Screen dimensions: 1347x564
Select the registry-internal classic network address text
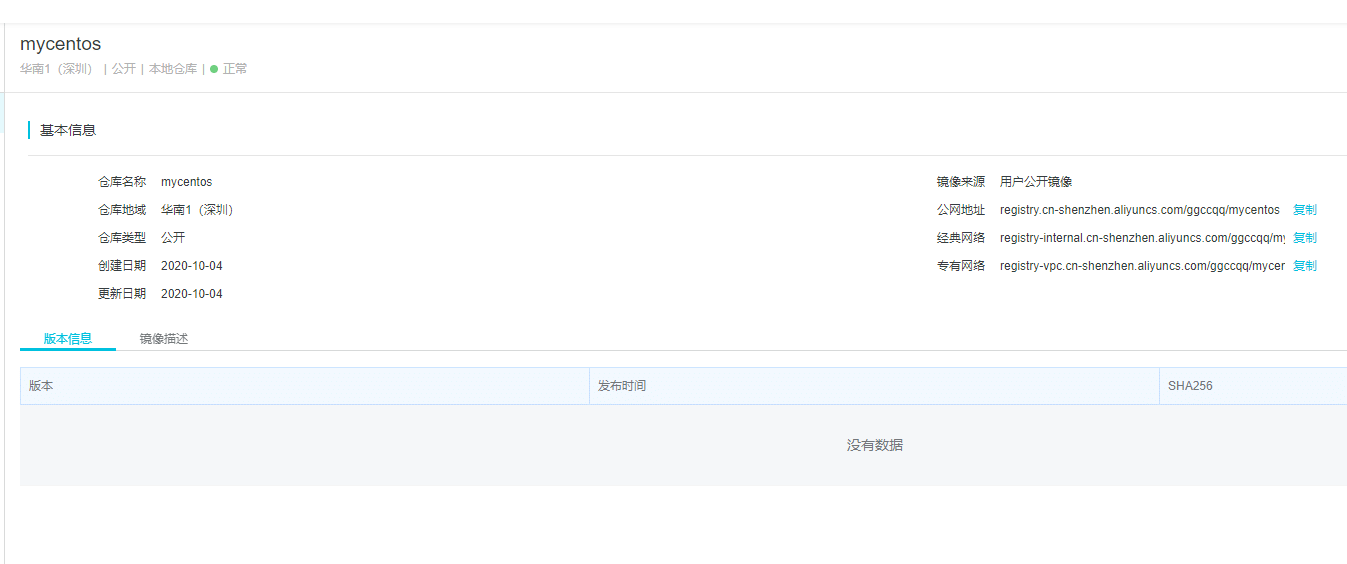tap(1142, 238)
